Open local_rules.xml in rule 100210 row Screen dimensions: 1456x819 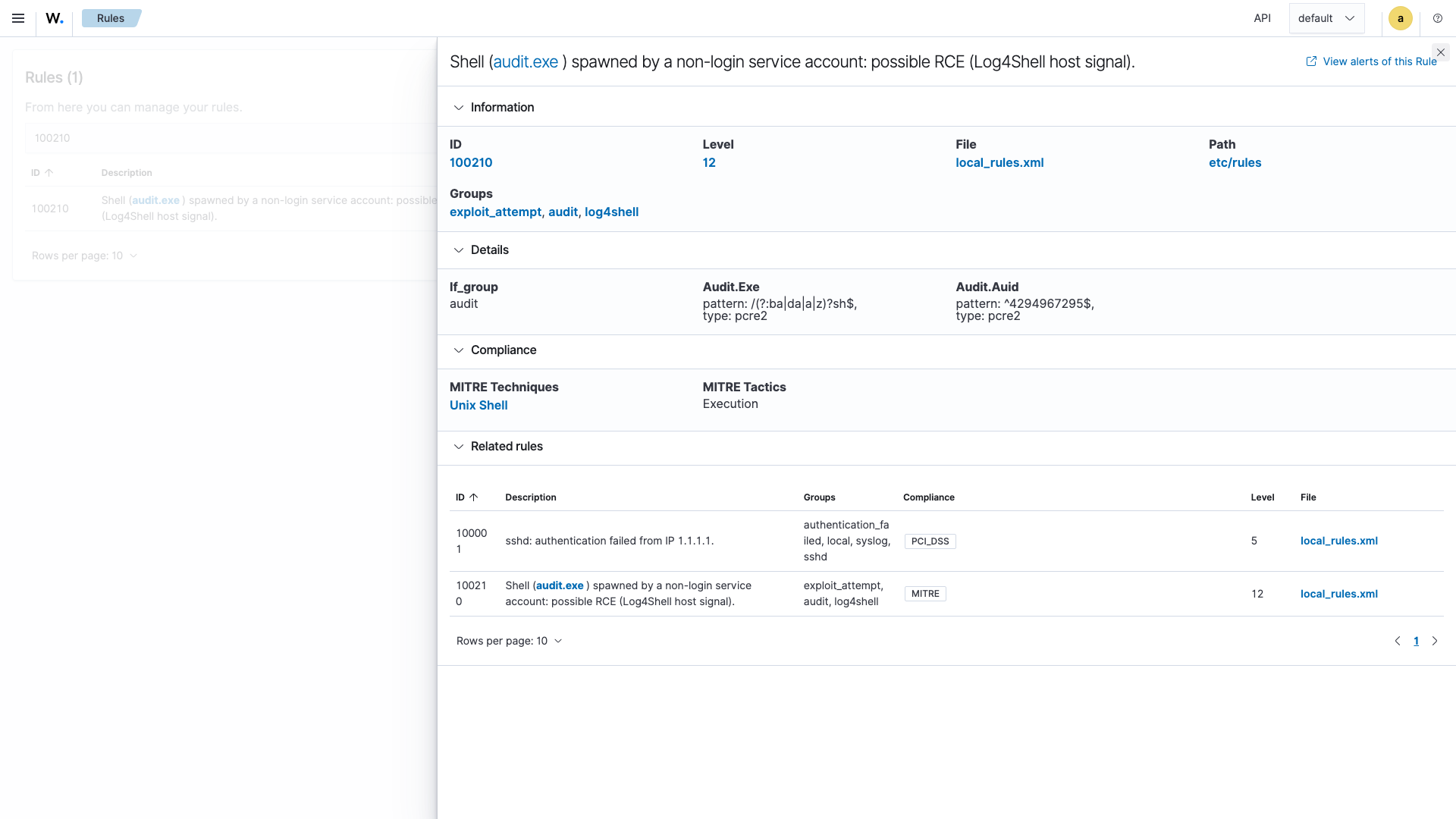pyautogui.click(x=1338, y=594)
